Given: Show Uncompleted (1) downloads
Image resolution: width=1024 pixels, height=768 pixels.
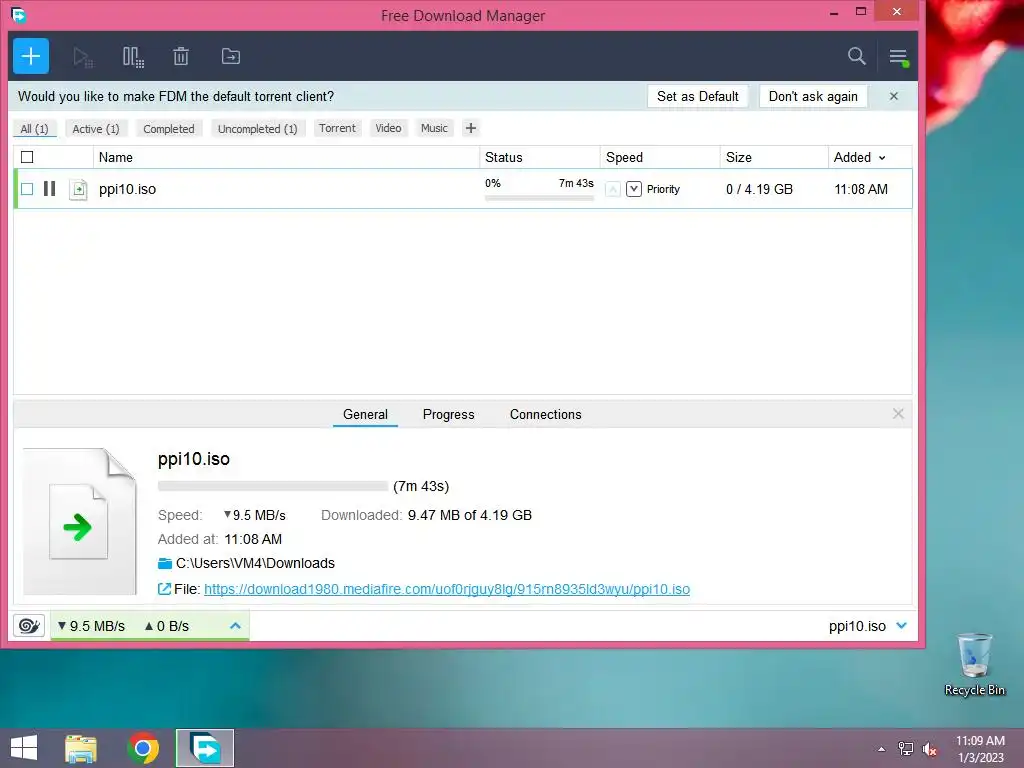Looking at the screenshot, I should (257, 129).
